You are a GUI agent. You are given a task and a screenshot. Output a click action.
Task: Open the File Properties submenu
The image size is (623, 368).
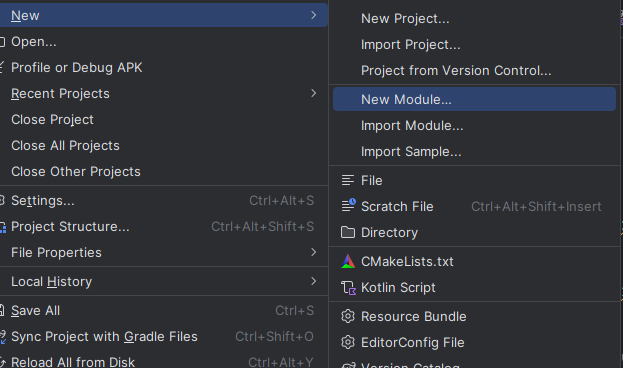163,252
